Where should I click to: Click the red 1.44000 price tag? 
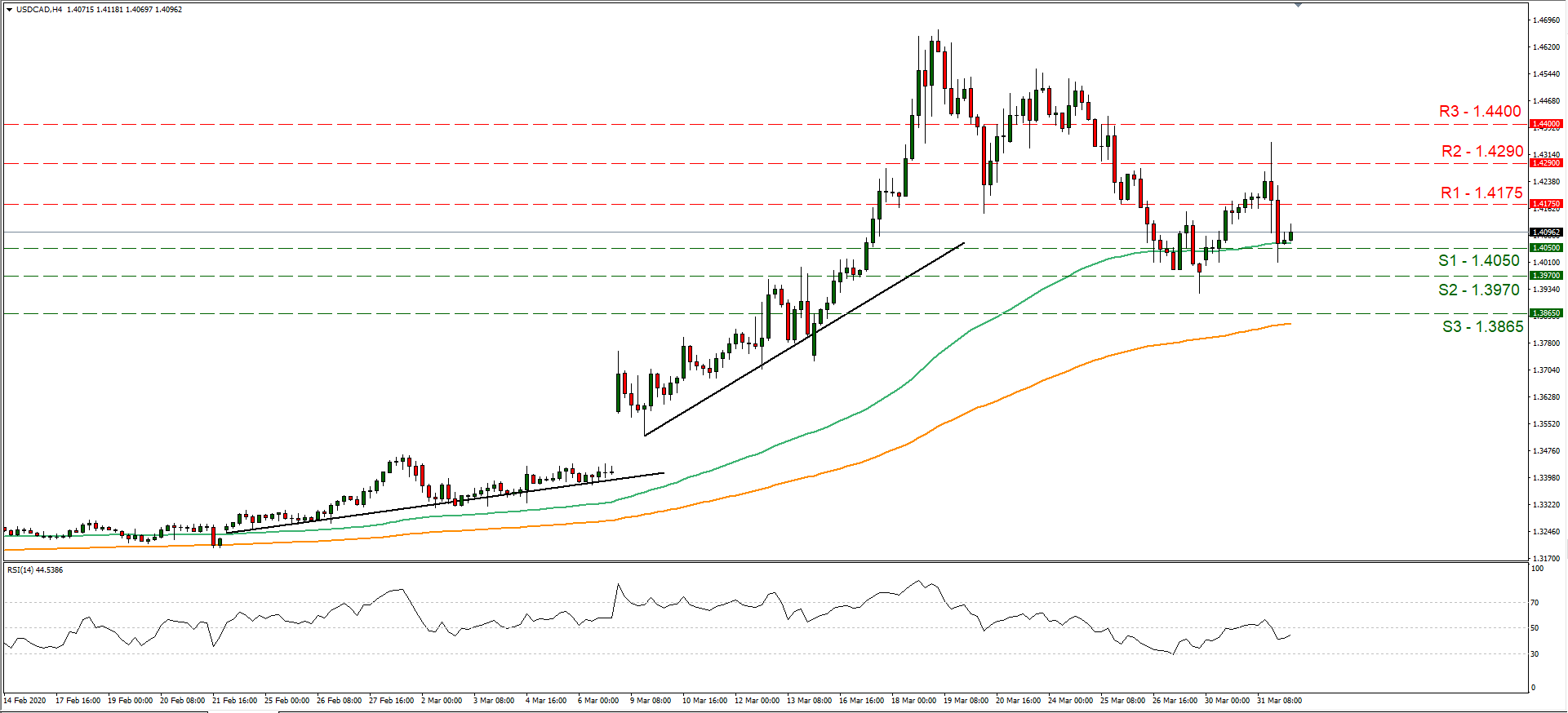click(1546, 124)
